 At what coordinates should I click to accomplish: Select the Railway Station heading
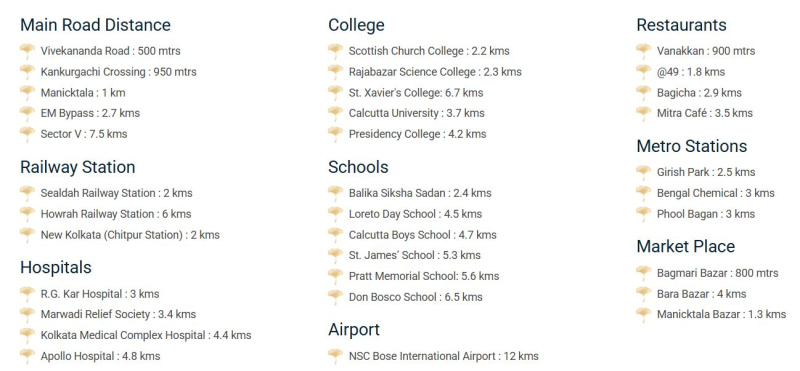tap(78, 167)
